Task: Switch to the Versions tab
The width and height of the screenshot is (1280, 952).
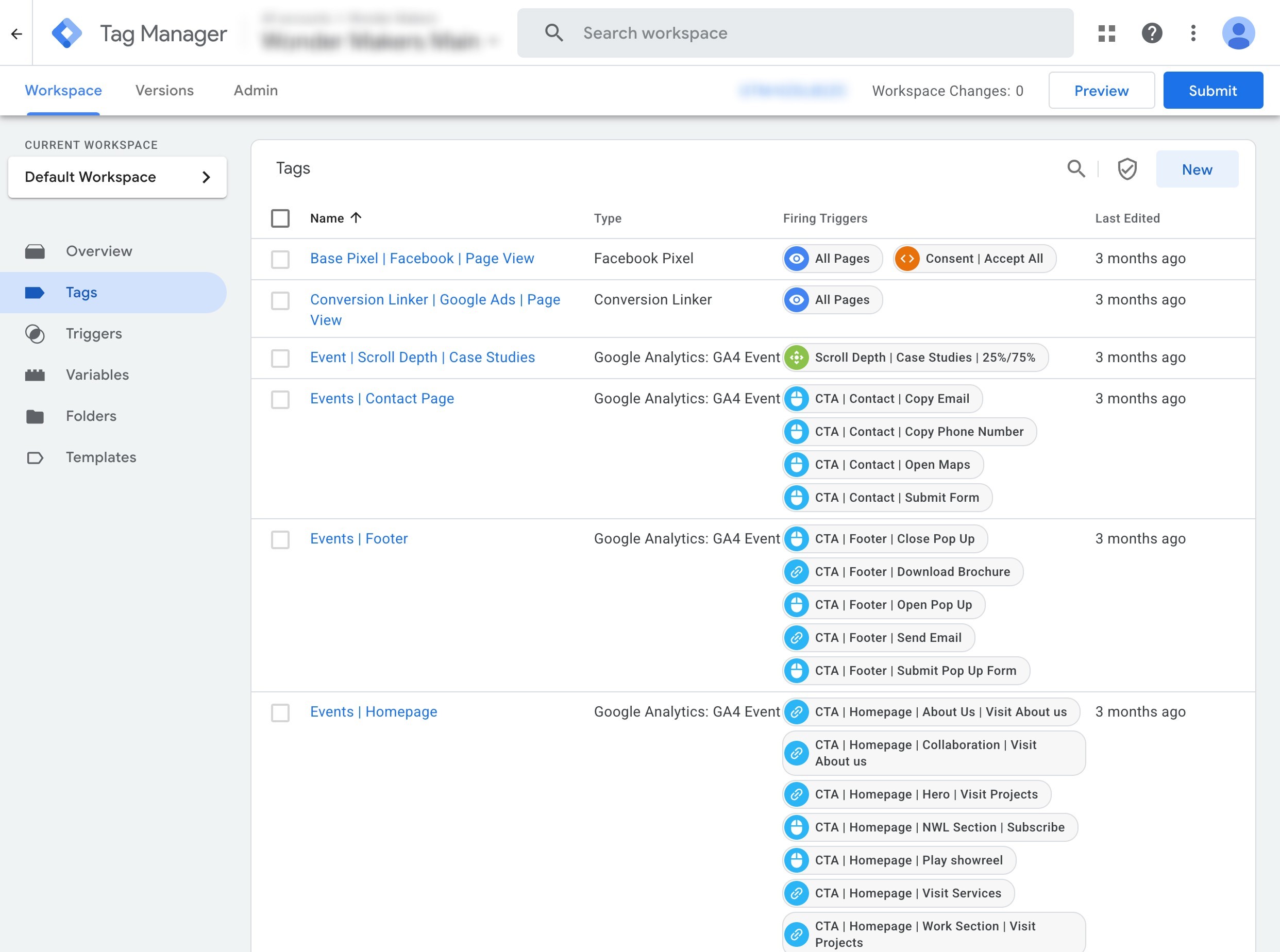Action: click(164, 91)
